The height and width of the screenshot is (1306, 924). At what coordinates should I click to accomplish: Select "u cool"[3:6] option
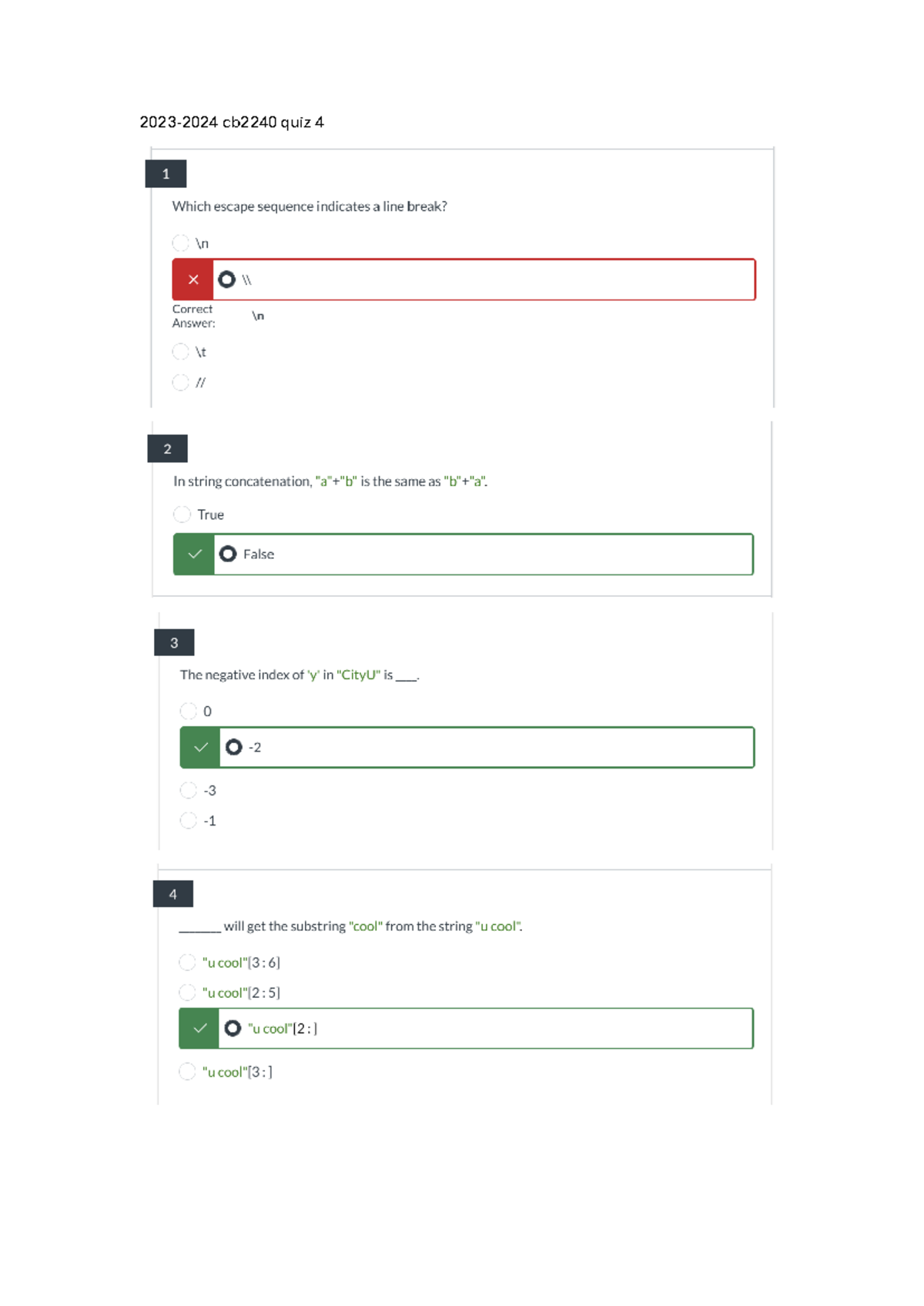tap(187, 962)
